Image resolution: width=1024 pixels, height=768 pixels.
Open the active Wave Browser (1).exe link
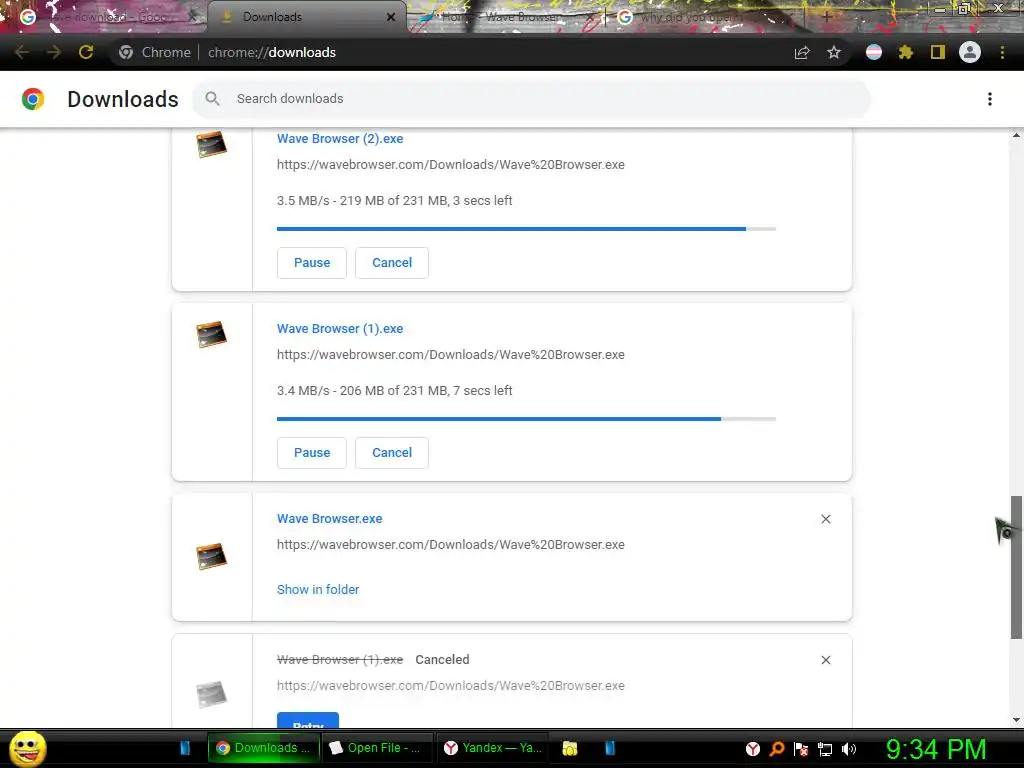(340, 328)
